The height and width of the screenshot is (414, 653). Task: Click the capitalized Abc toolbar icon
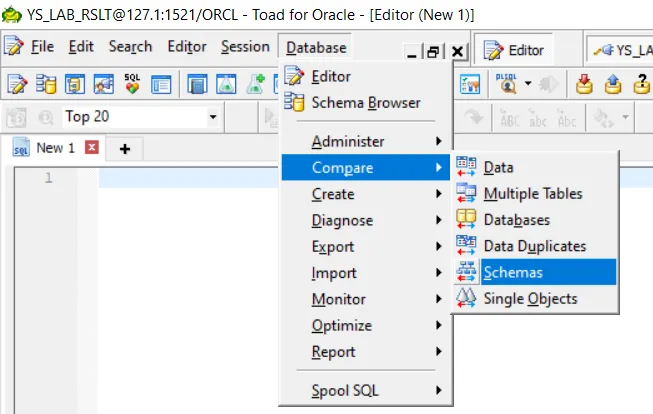566,118
